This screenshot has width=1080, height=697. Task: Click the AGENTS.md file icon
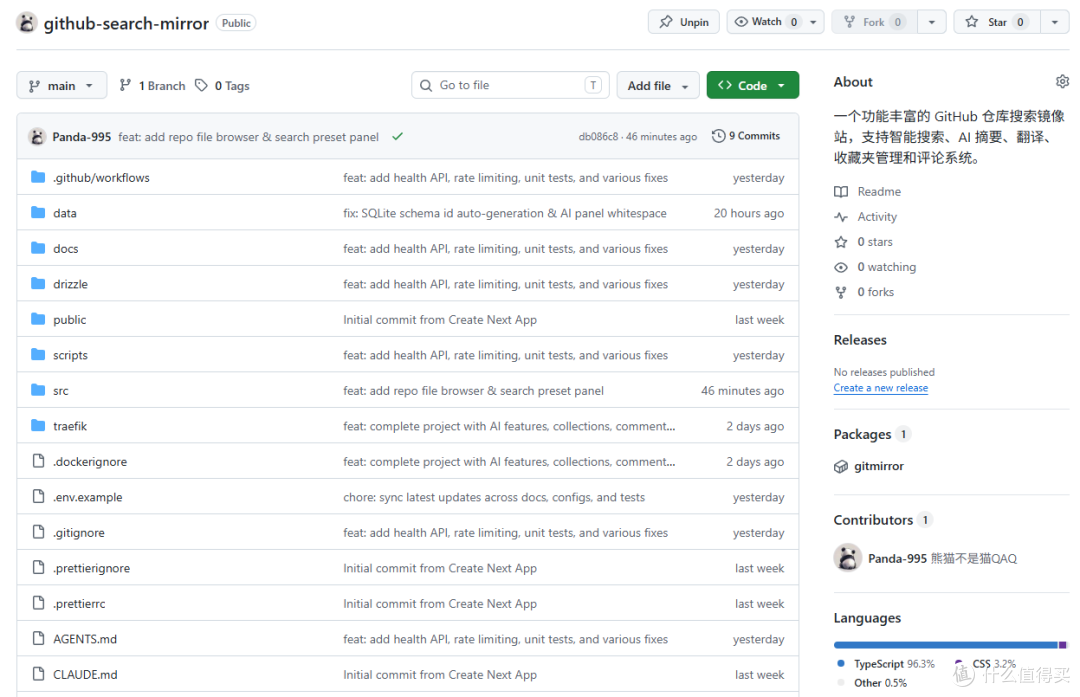[39, 638]
